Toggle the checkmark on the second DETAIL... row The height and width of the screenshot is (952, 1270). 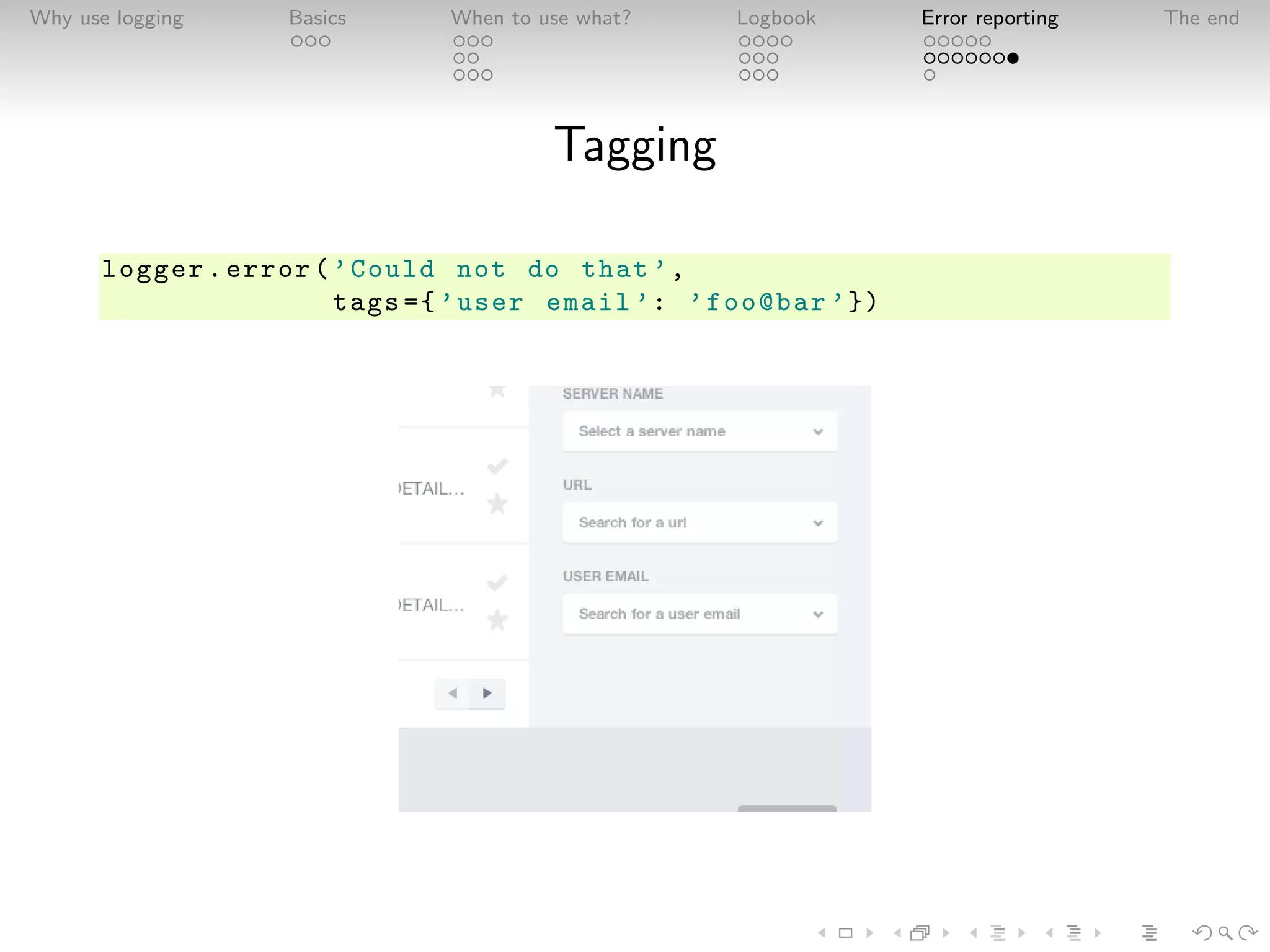pyautogui.click(x=497, y=582)
